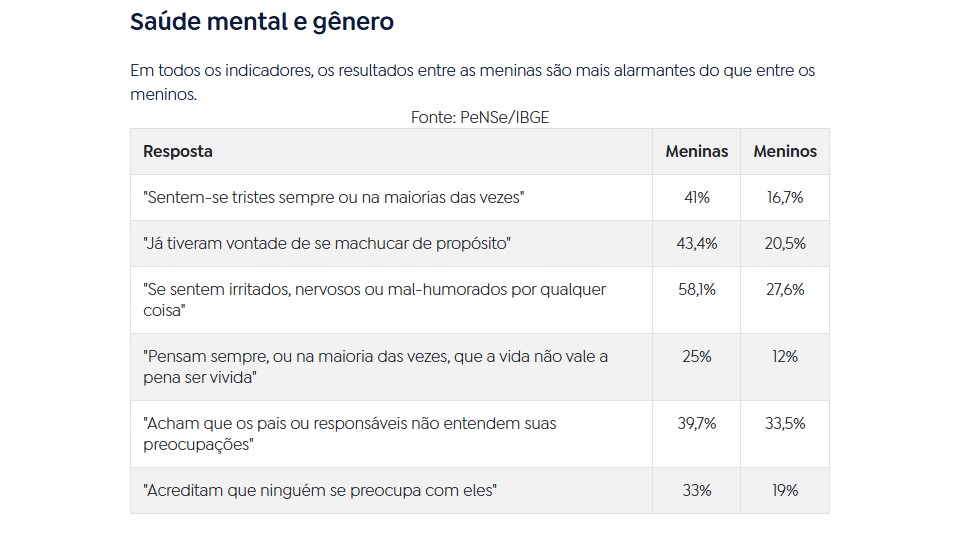The image size is (958, 536).
Task: Click the 20,5% value cell
Action: [x=784, y=244]
